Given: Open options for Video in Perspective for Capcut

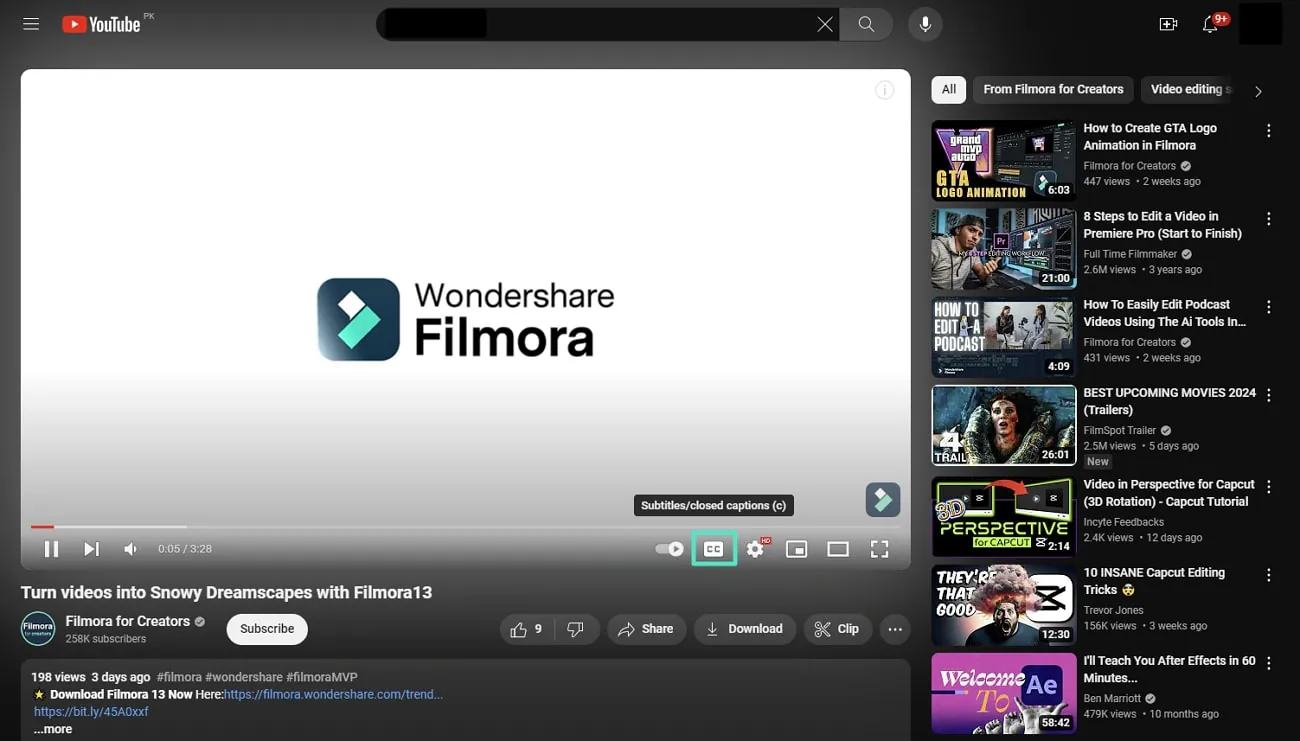Looking at the screenshot, I should pos(1268,487).
